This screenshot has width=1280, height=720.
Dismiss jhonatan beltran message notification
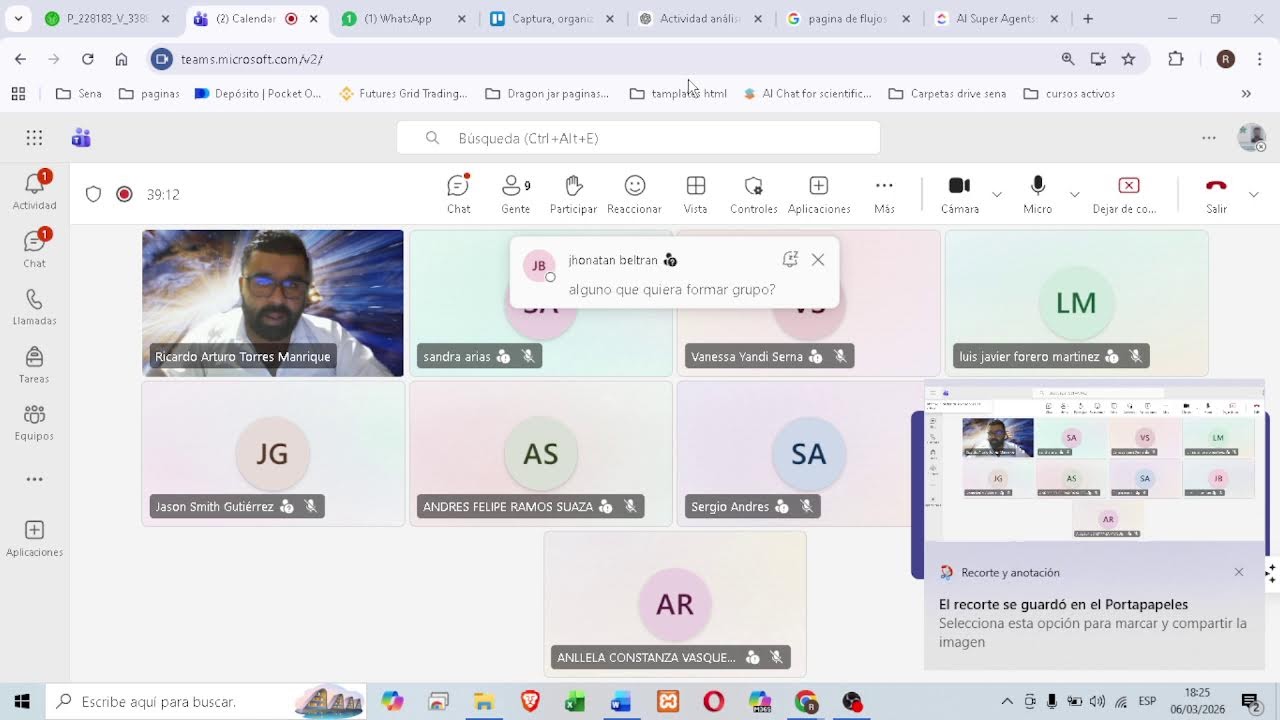point(818,260)
